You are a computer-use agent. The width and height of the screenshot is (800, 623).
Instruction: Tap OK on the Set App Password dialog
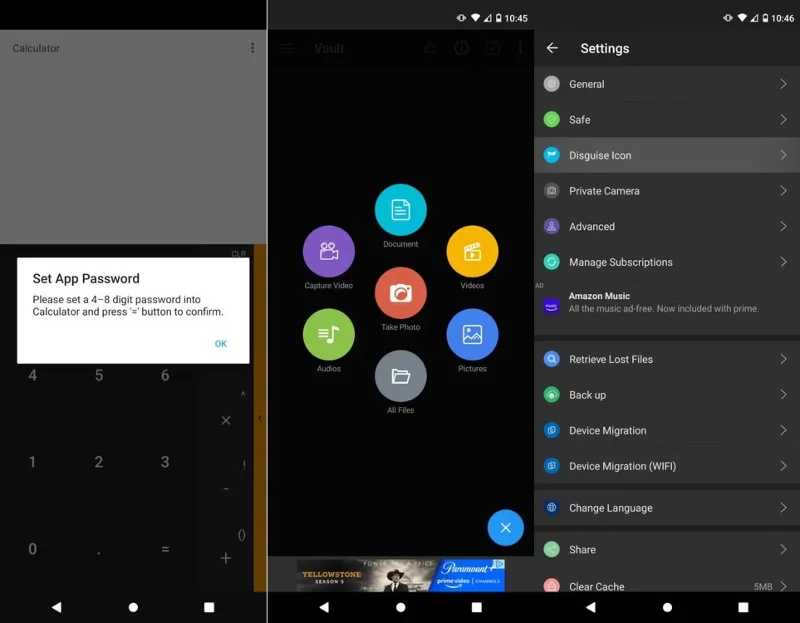[220, 343]
